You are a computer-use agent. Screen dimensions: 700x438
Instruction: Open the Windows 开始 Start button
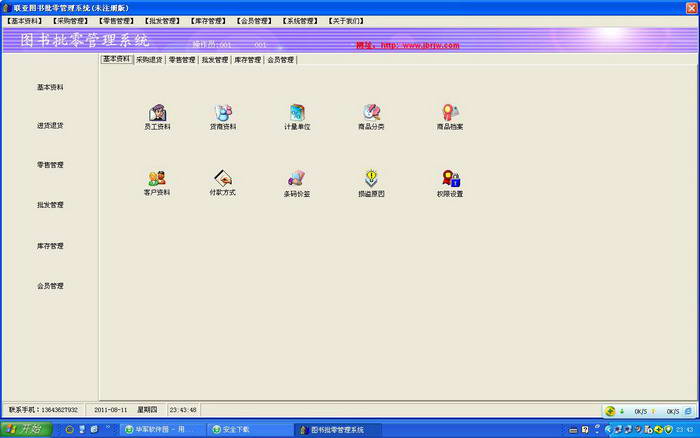(26, 430)
